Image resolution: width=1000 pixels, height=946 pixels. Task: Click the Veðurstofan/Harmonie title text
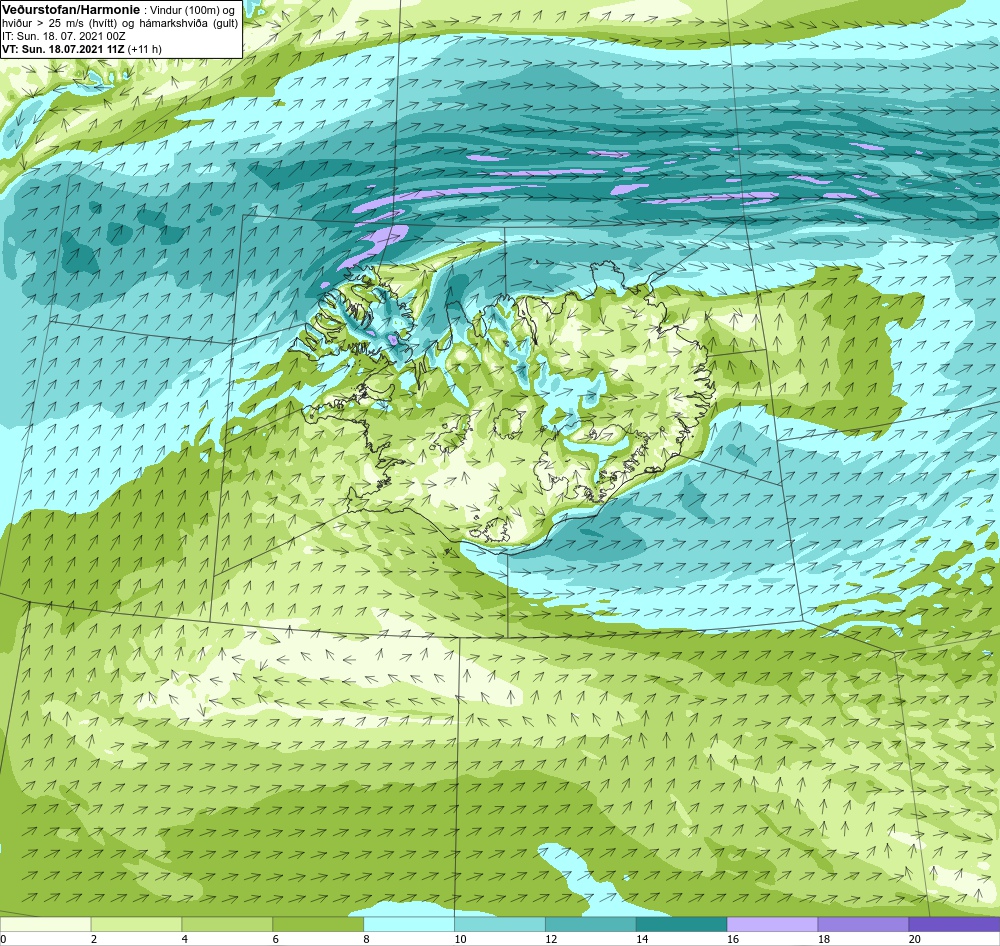[x=70, y=10]
